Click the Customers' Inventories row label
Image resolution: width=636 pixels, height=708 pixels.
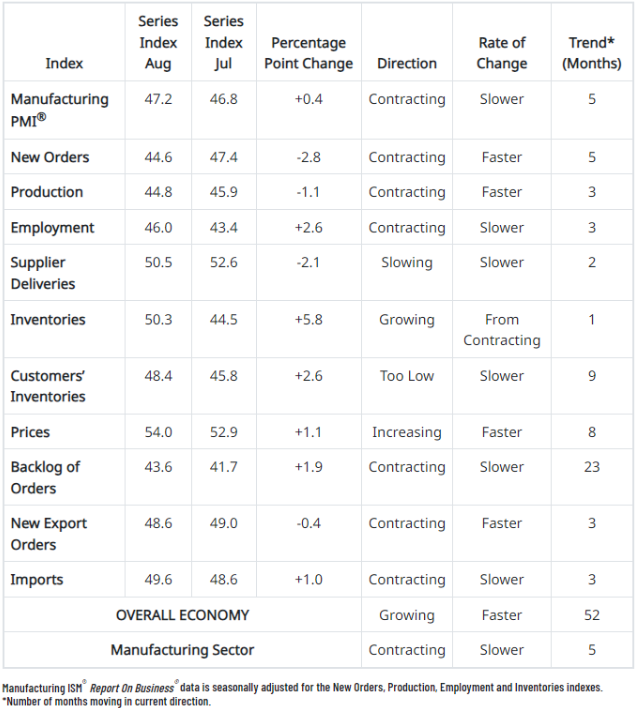(48, 386)
